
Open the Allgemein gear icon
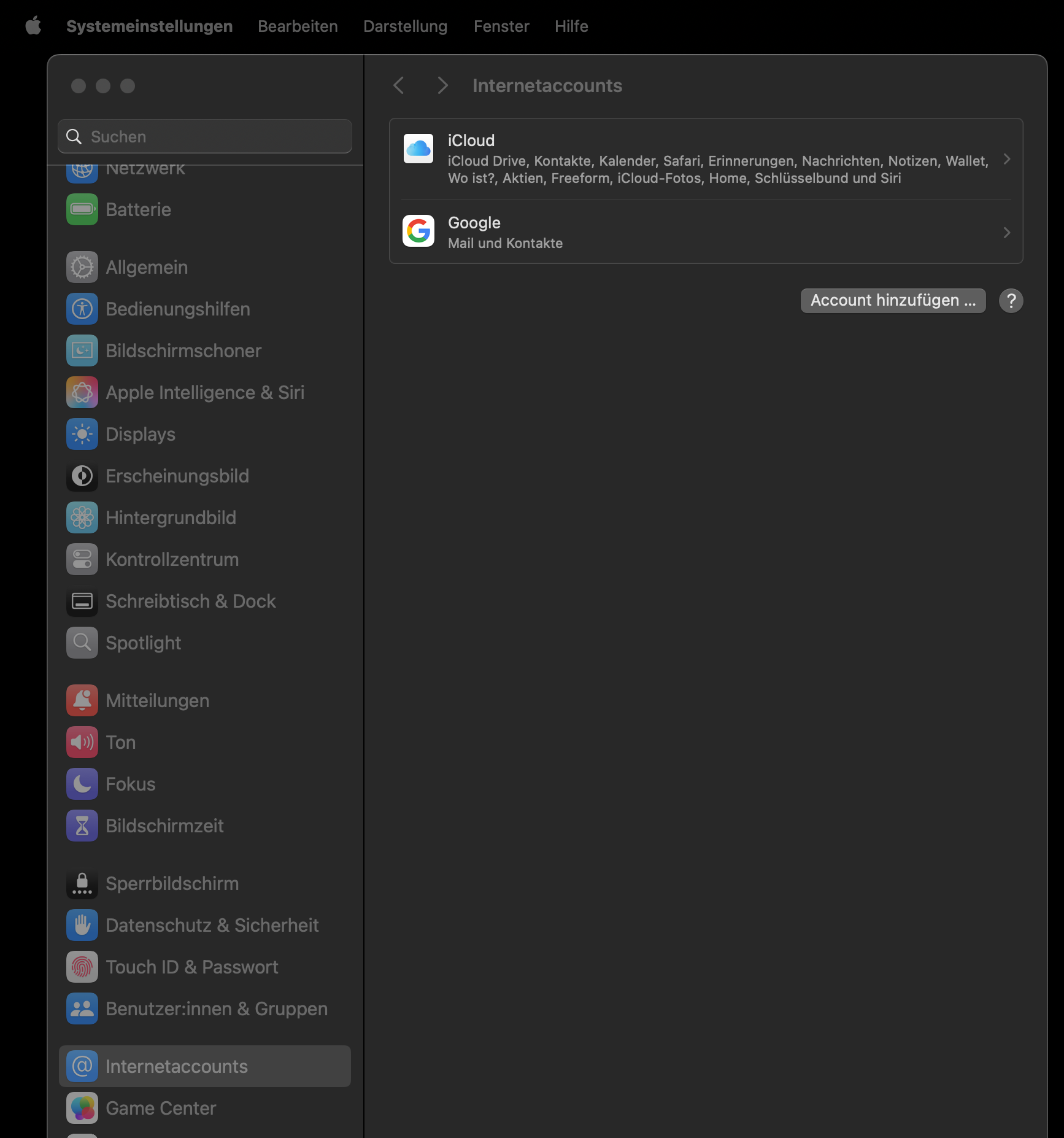82,267
